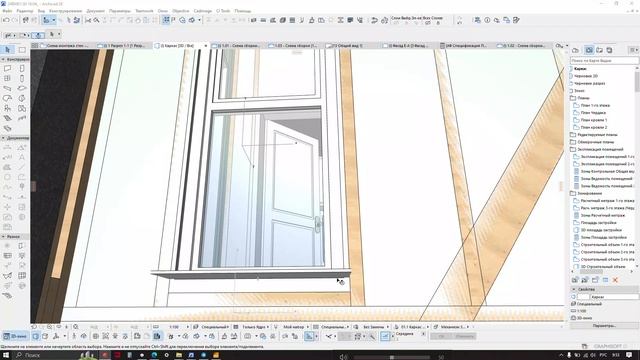
Task: Toggle the 3D-окно view button
Action: point(15,336)
